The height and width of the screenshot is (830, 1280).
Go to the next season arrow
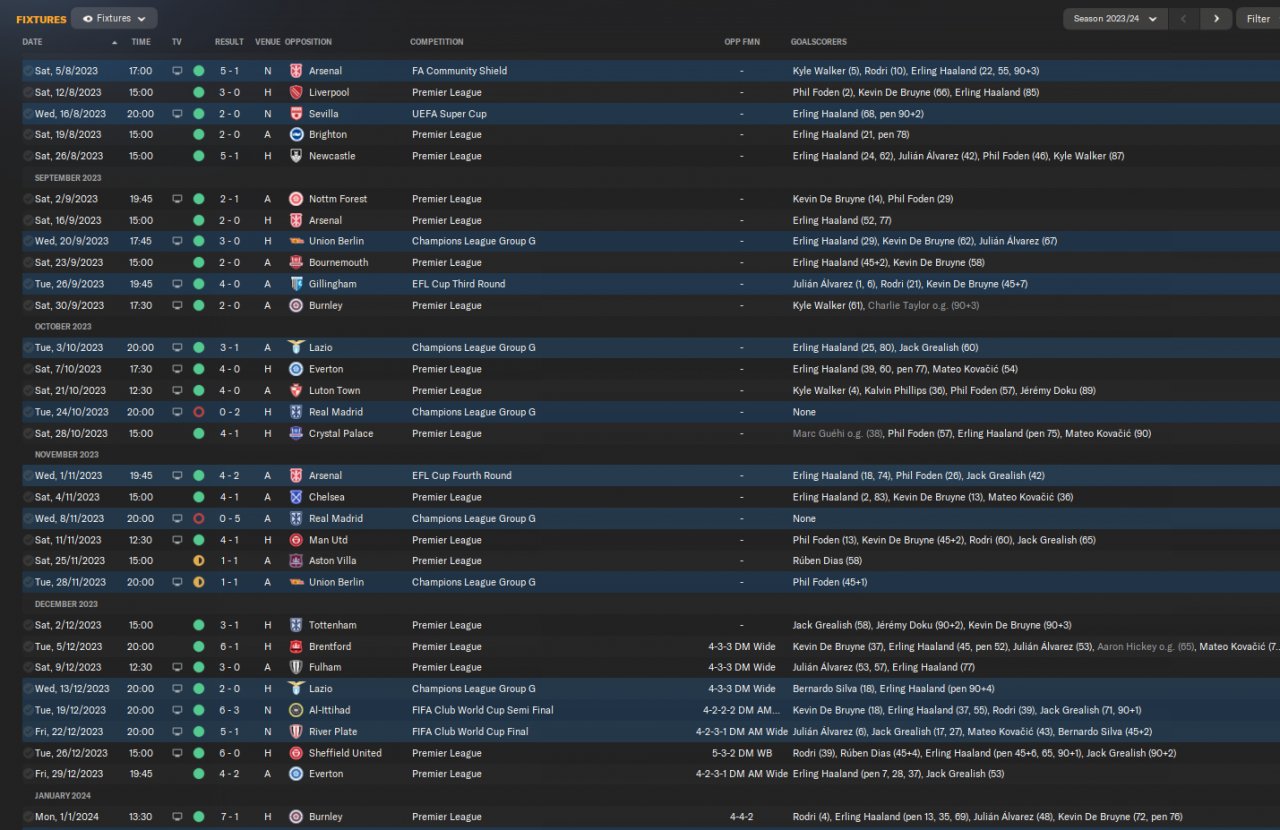pos(1216,18)
